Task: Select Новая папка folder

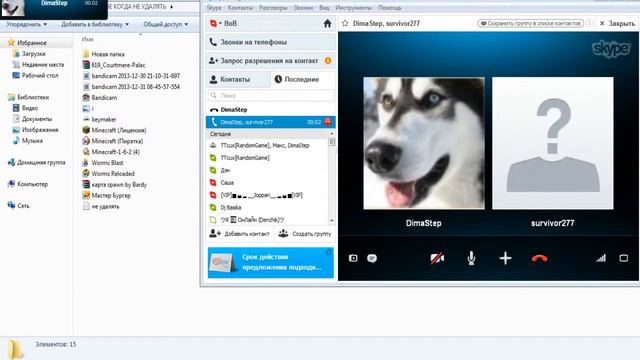Action: tap(104, 54)
